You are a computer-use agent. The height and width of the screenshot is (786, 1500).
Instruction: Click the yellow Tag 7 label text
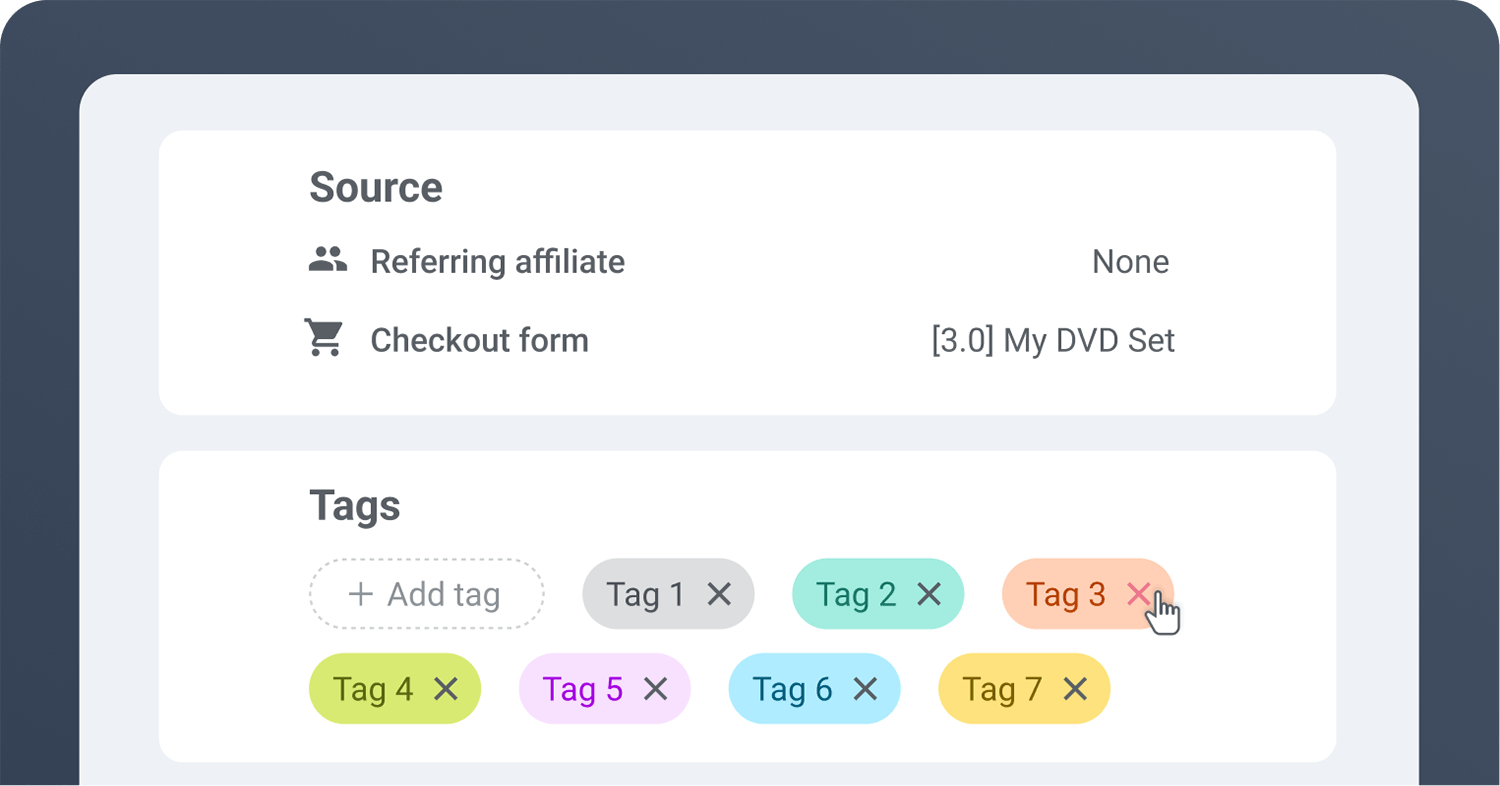(1002, 689)
